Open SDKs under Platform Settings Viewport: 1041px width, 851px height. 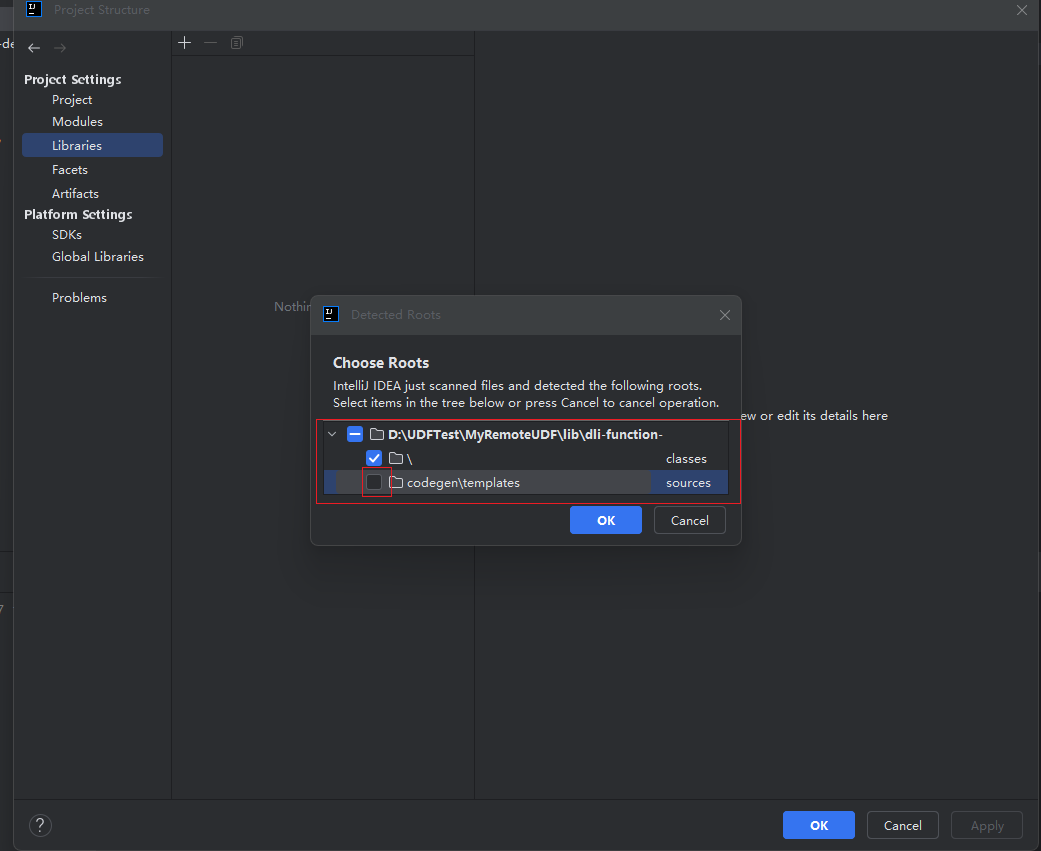click(67, 235)
